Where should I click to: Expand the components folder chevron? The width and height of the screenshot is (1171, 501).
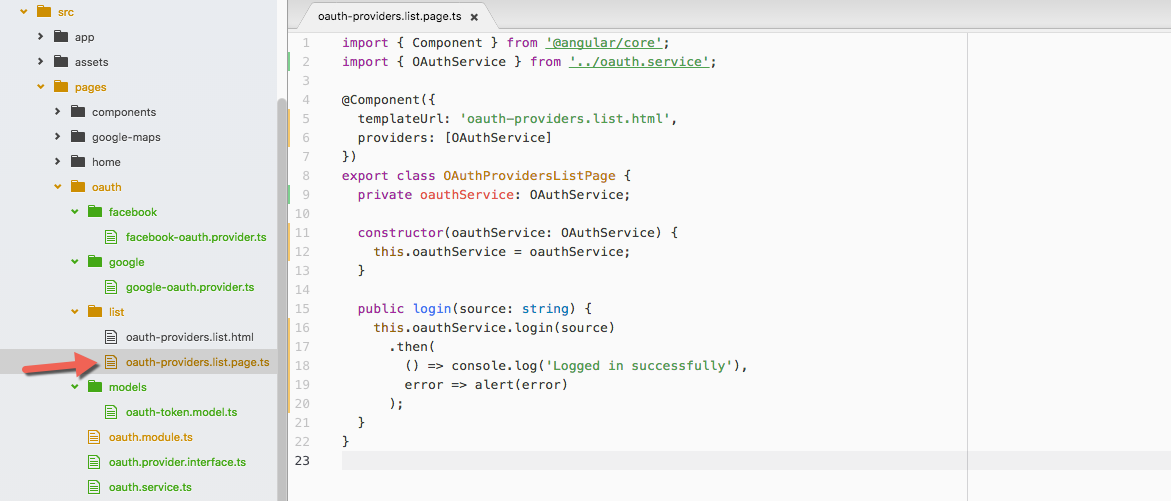(x=58, y=112)
